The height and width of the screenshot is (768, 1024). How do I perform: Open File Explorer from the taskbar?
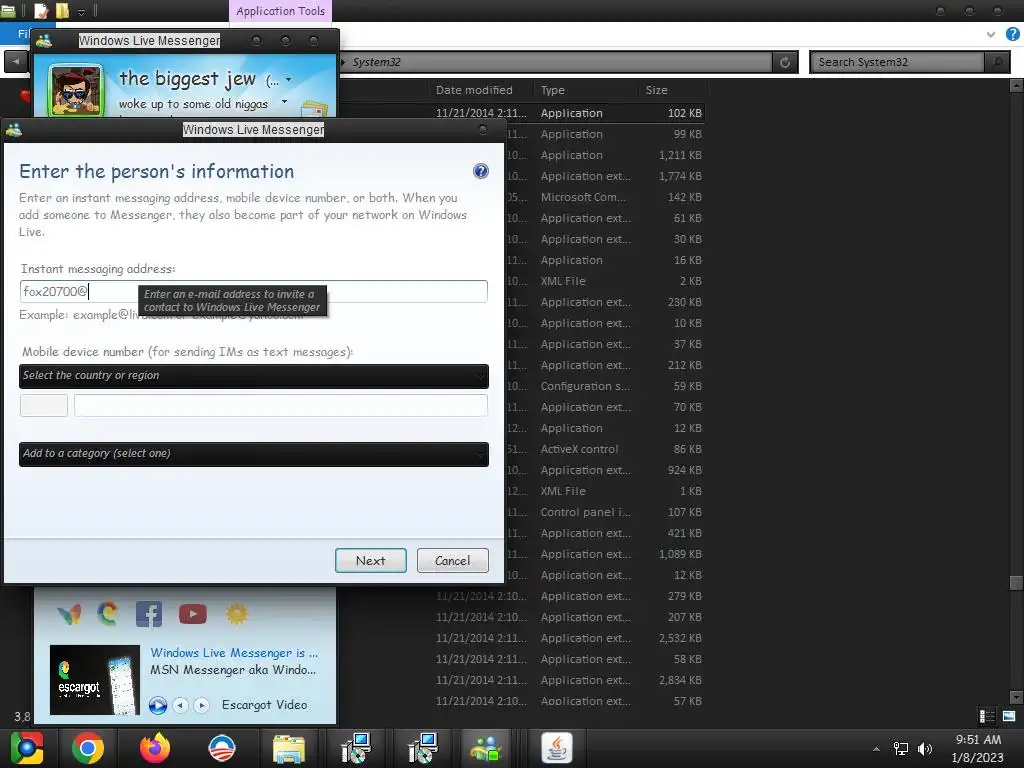click(289, 749)
